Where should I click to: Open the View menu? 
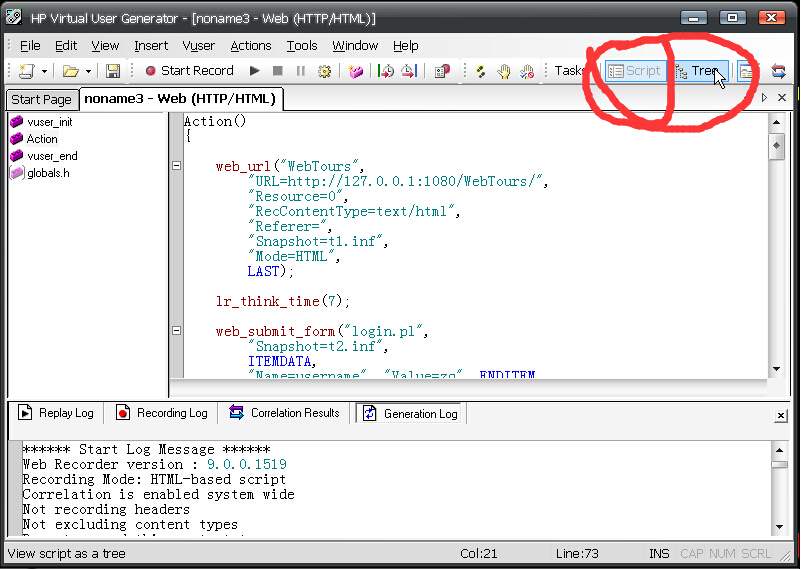105,45
